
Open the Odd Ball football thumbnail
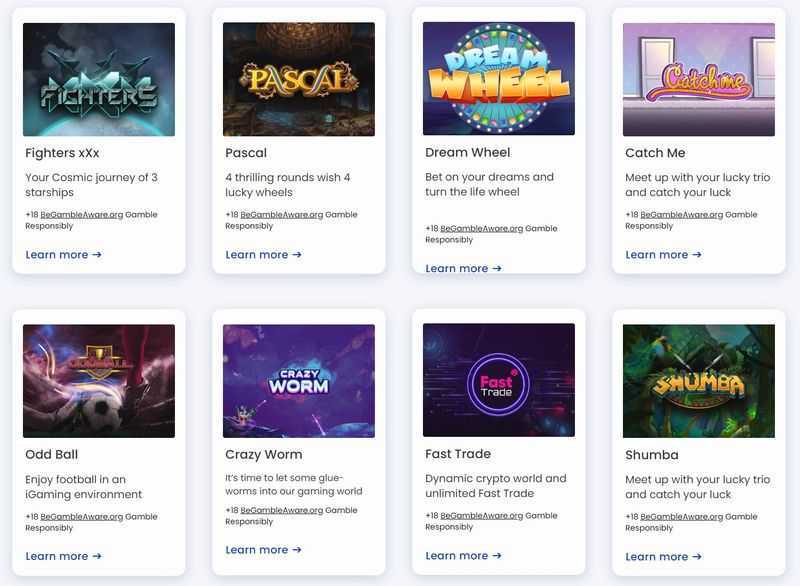point(99,381)
